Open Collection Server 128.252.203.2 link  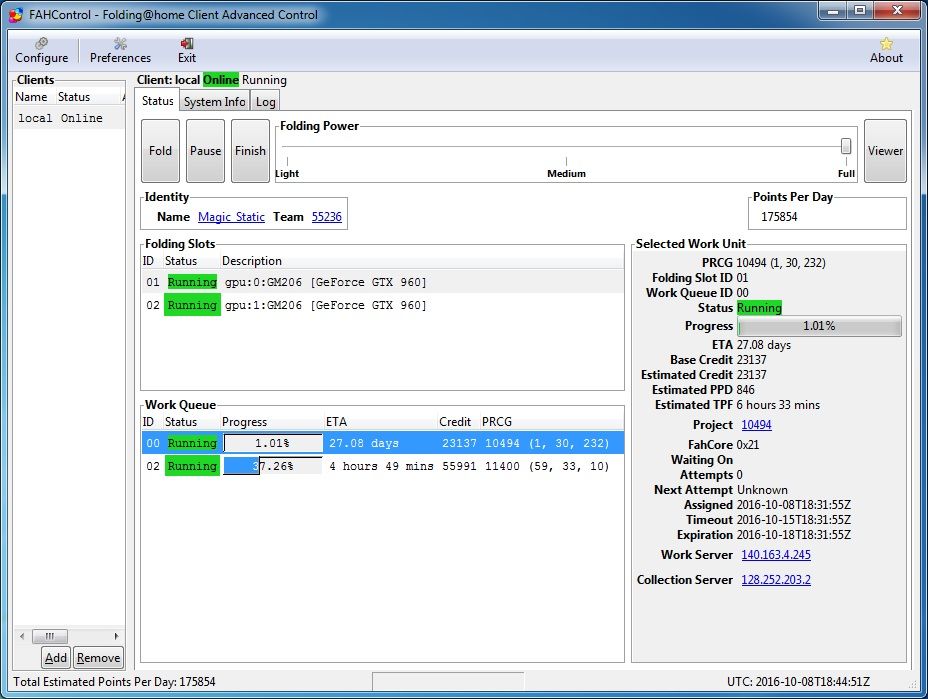[776, 579]
